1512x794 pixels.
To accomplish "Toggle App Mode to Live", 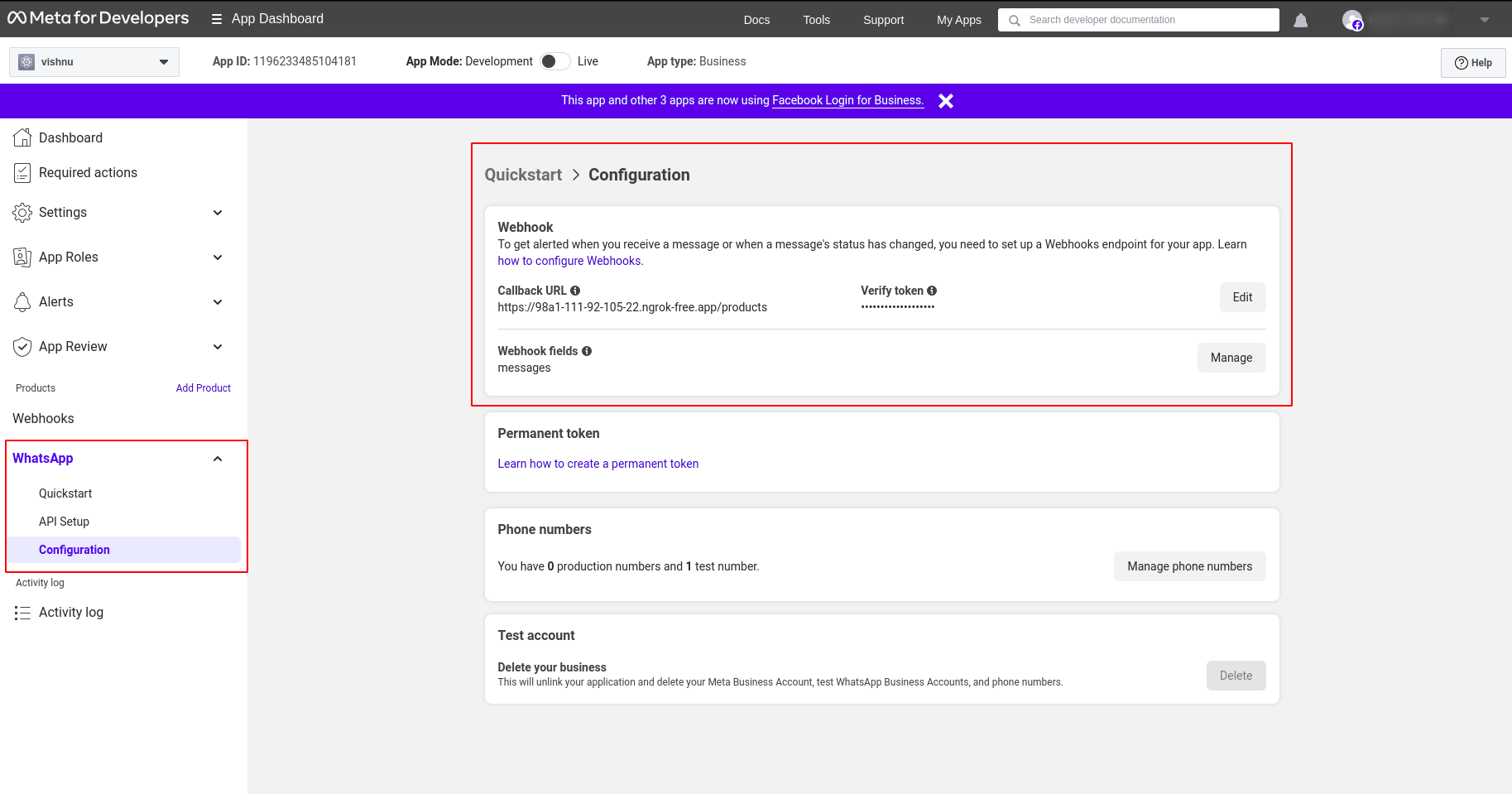I will coord(555,61).
